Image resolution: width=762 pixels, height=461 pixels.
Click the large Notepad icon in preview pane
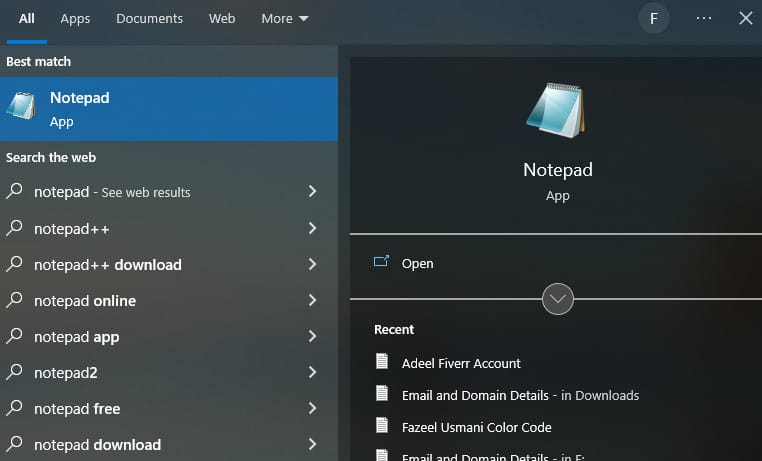(556, 110)
